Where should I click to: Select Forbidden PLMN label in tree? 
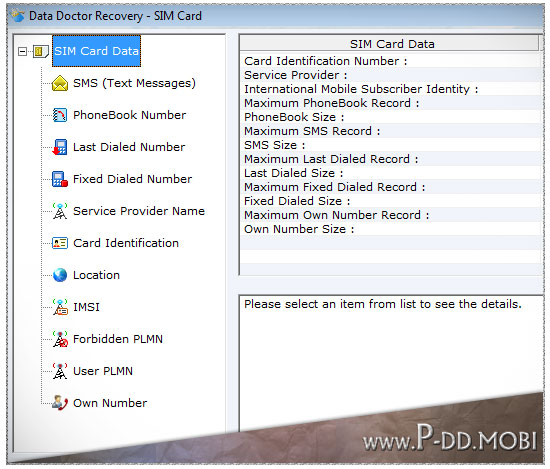[118, 339]
